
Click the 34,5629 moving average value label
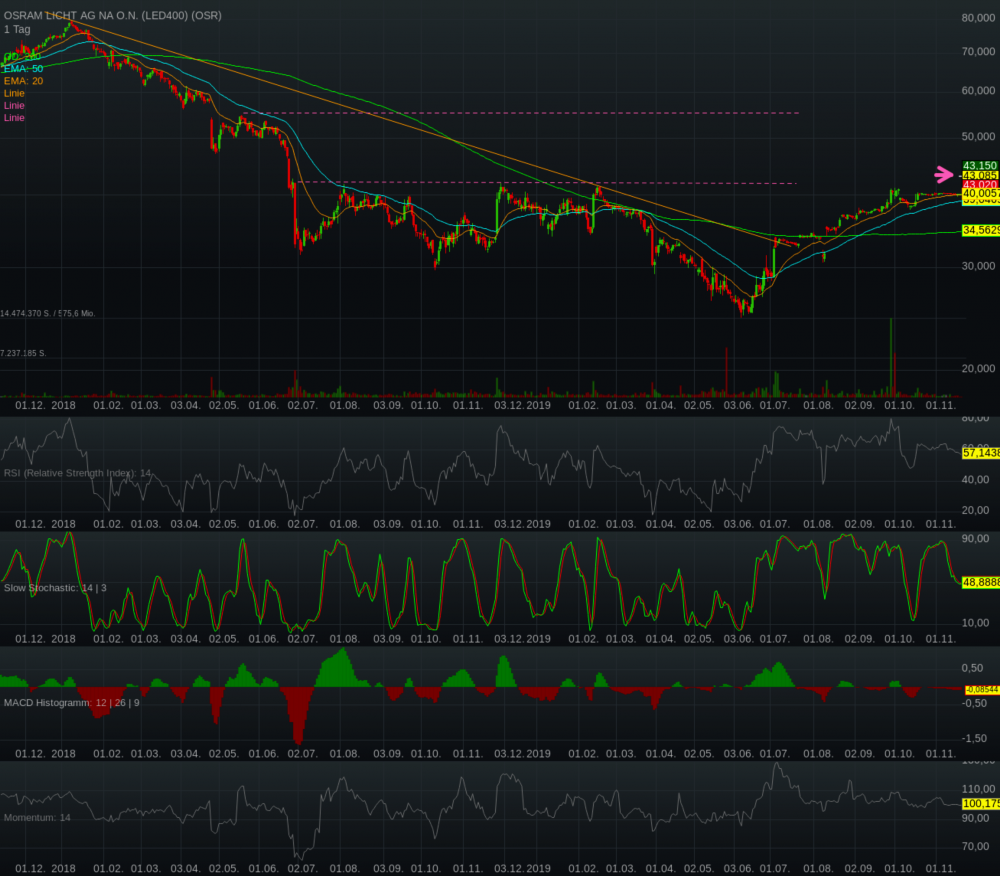pyautogui.click(x=980, y=230)
